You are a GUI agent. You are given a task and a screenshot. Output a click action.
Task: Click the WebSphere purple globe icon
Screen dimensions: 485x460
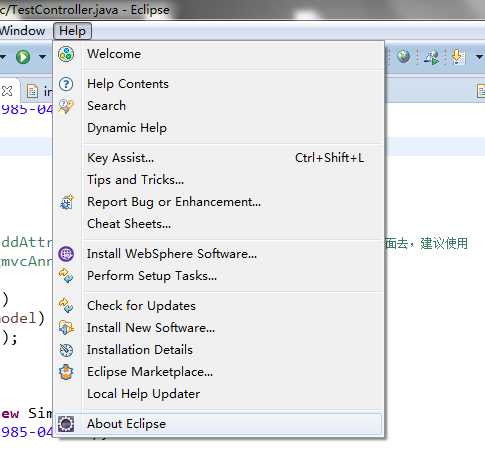click(66, 254)
